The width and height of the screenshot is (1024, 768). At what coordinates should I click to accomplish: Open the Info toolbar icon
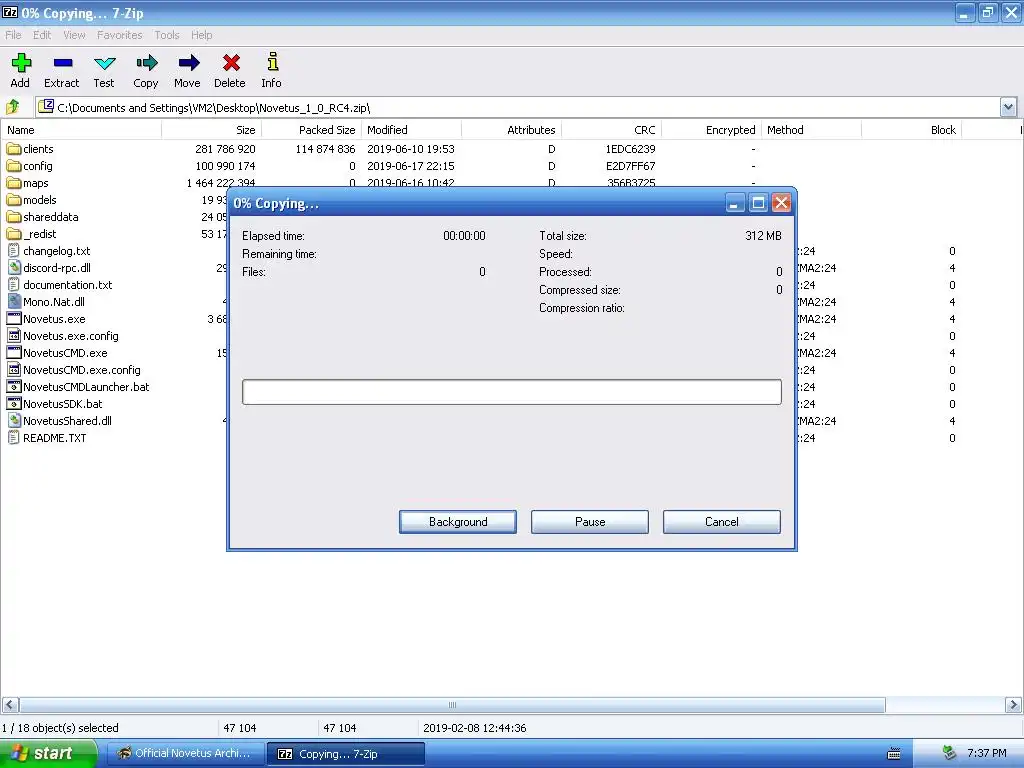[x=272, y=62]
